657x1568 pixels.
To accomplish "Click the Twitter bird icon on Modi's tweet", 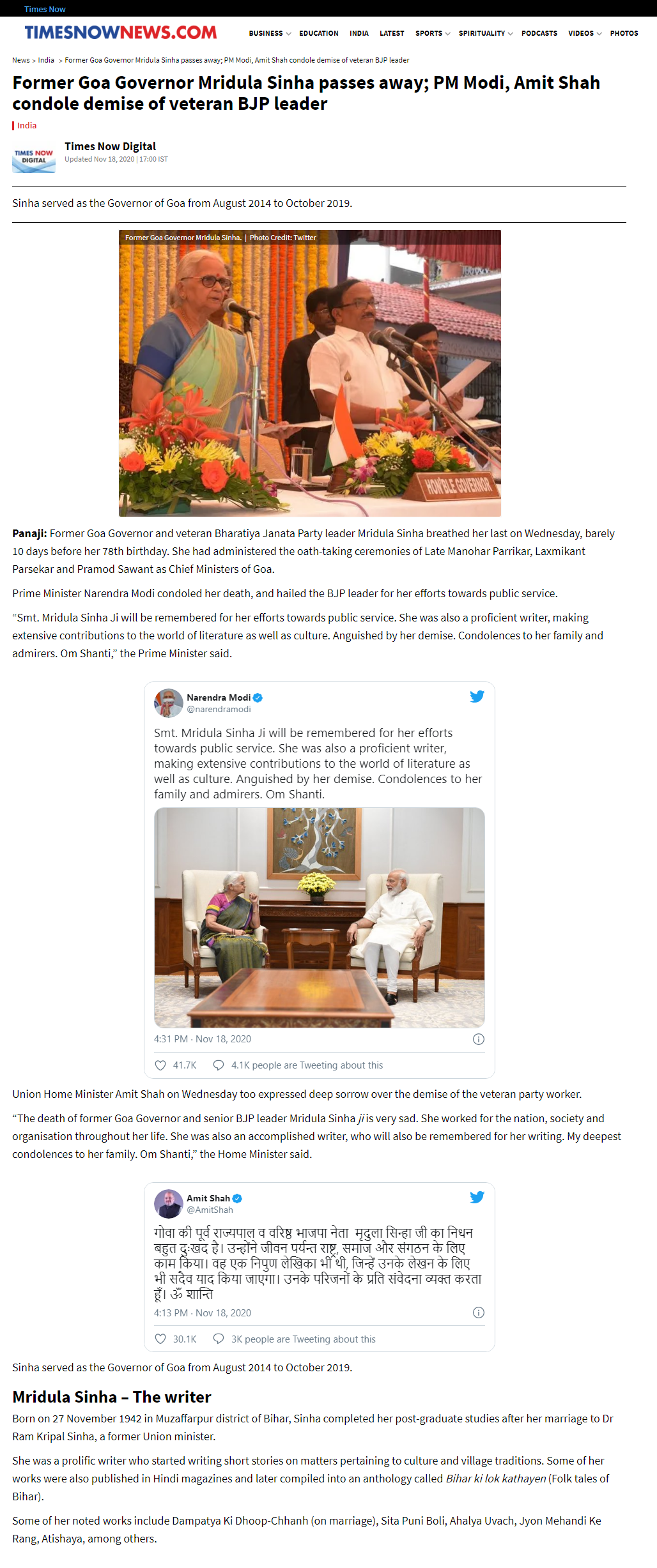I will (x=477, y=696).
